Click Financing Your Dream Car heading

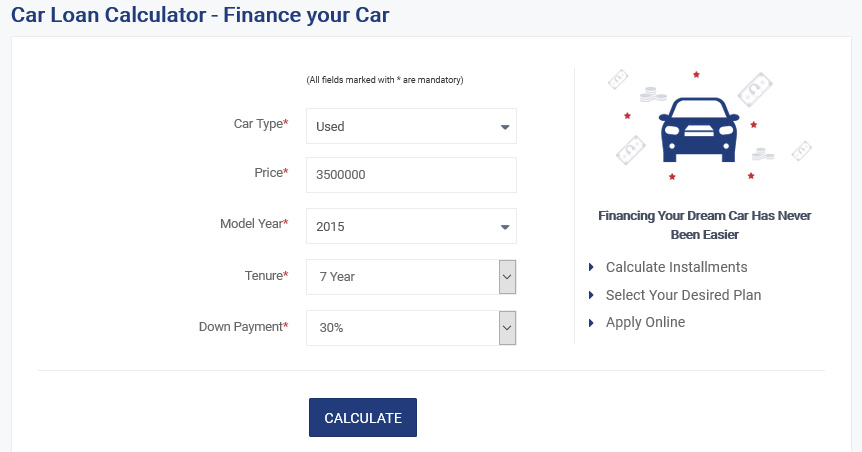pos(705,225)
